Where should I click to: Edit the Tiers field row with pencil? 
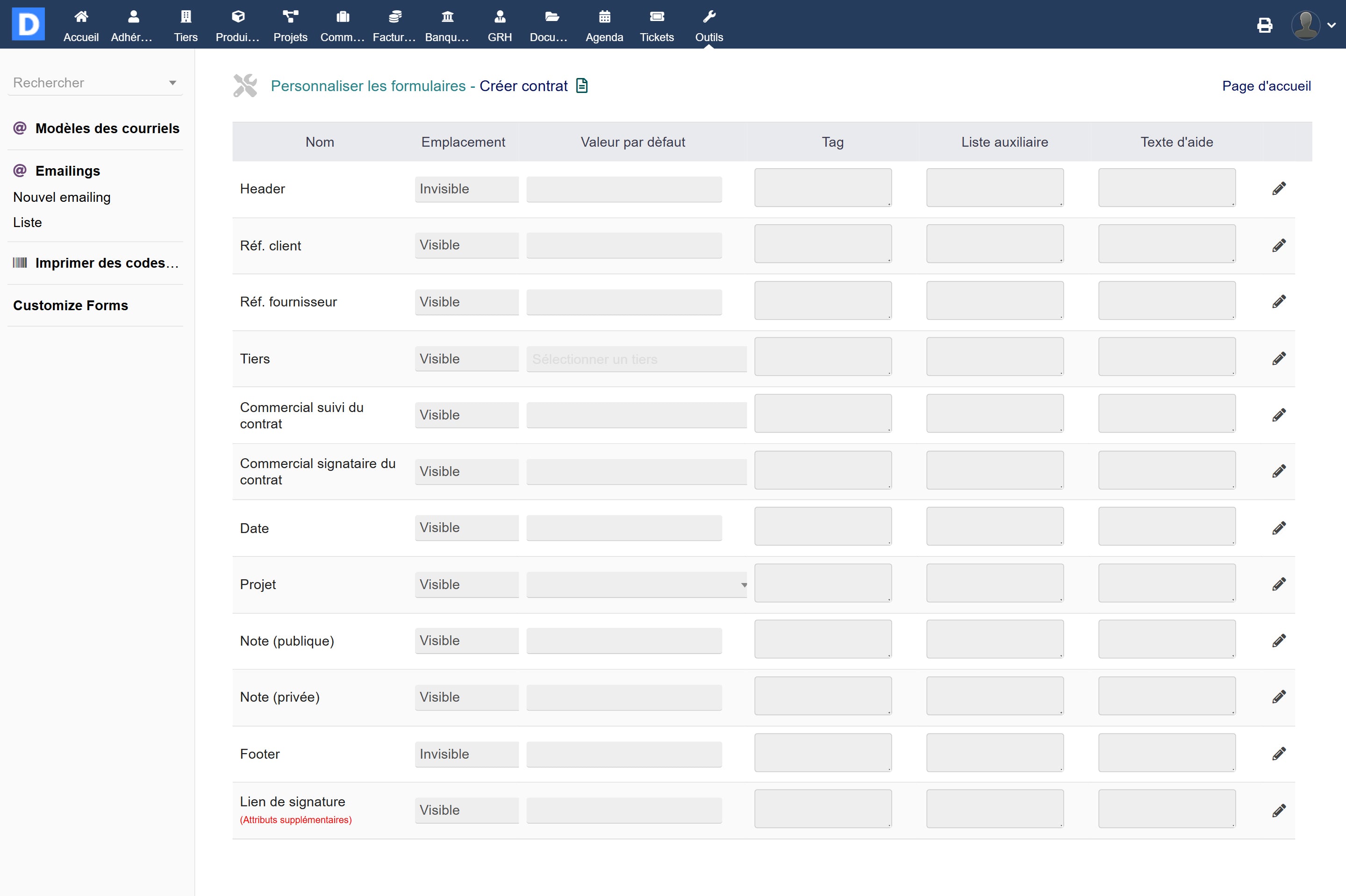click(1279, 358)
